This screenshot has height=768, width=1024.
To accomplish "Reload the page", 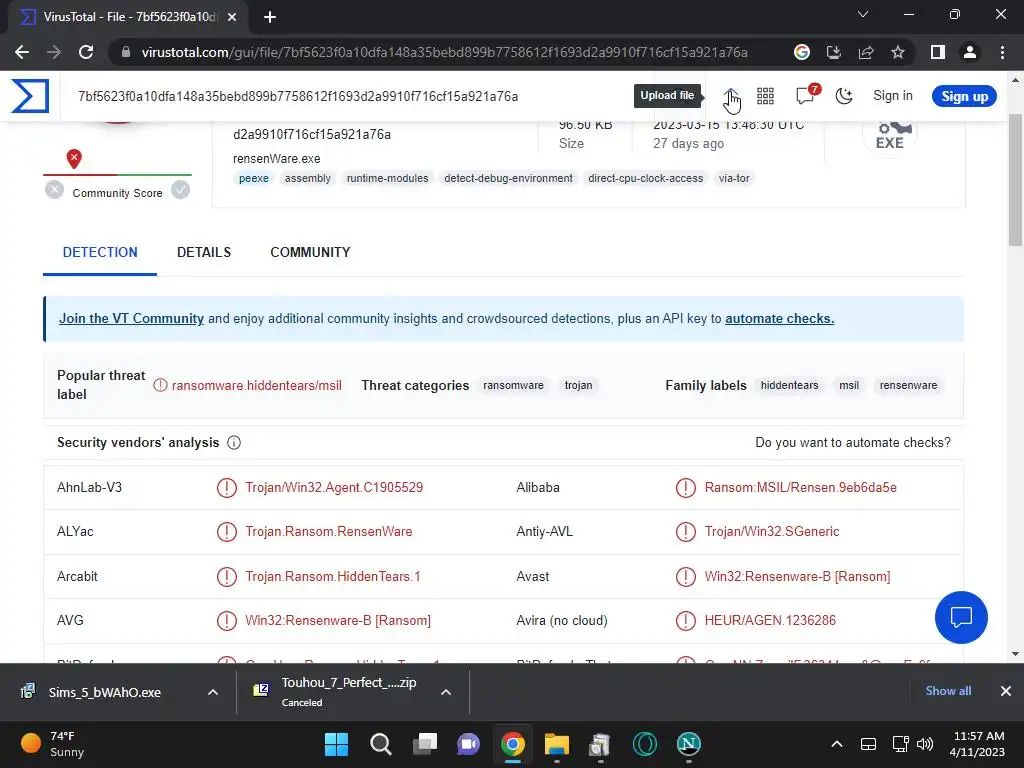I will [x=86, y=52].
